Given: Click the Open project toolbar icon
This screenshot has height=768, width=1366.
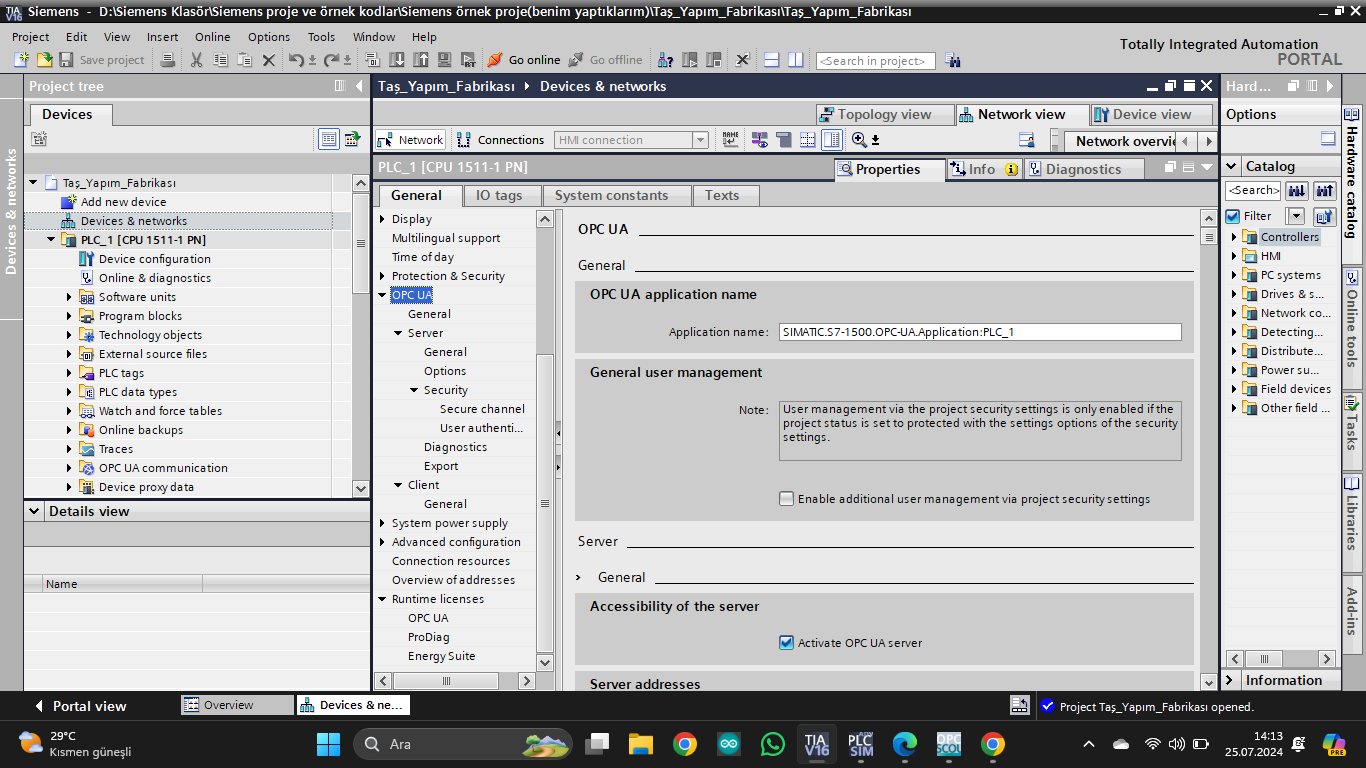Looking at the screenshot, I should pos(44,60).
